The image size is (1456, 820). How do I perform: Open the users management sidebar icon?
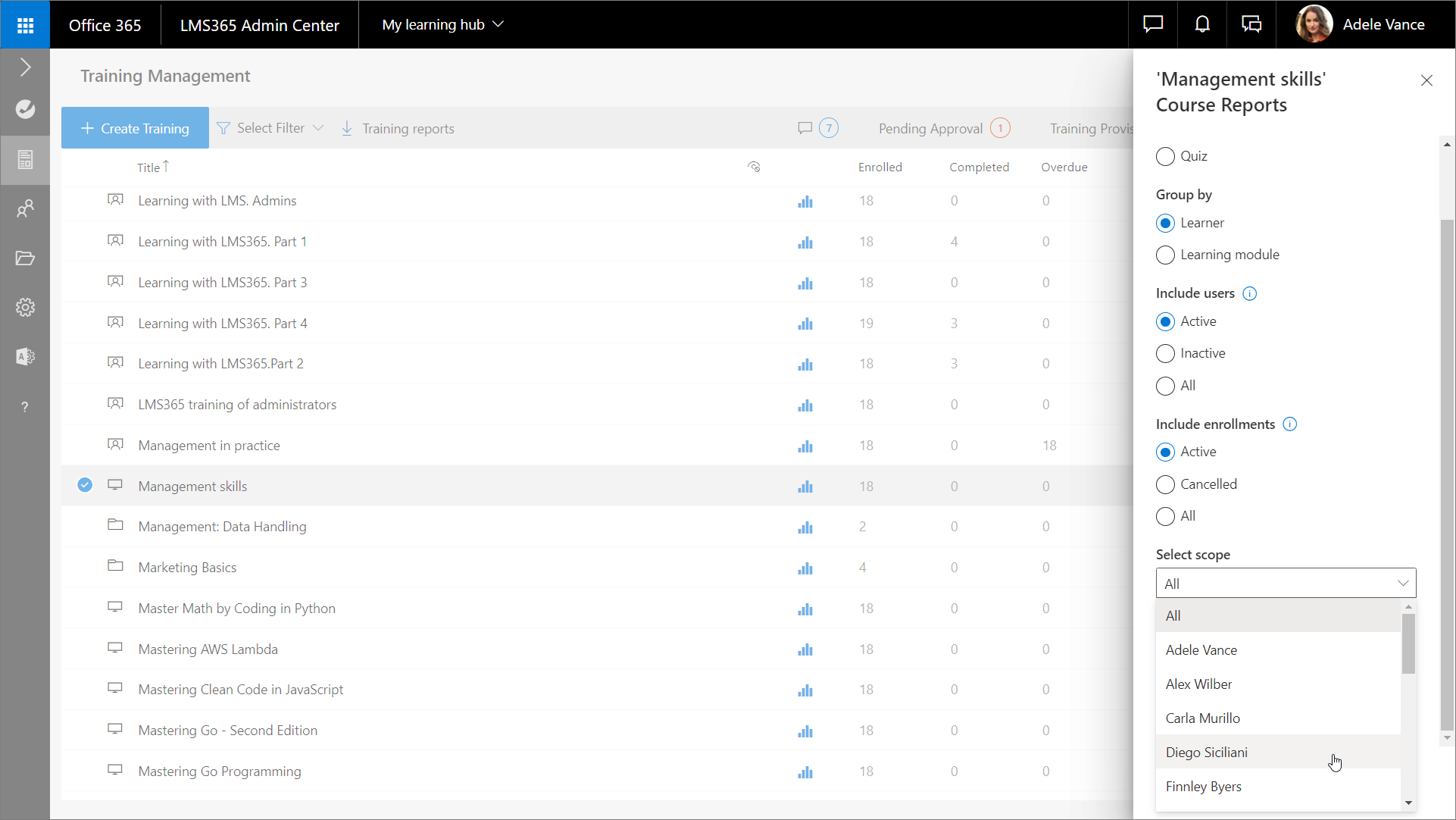25,208
